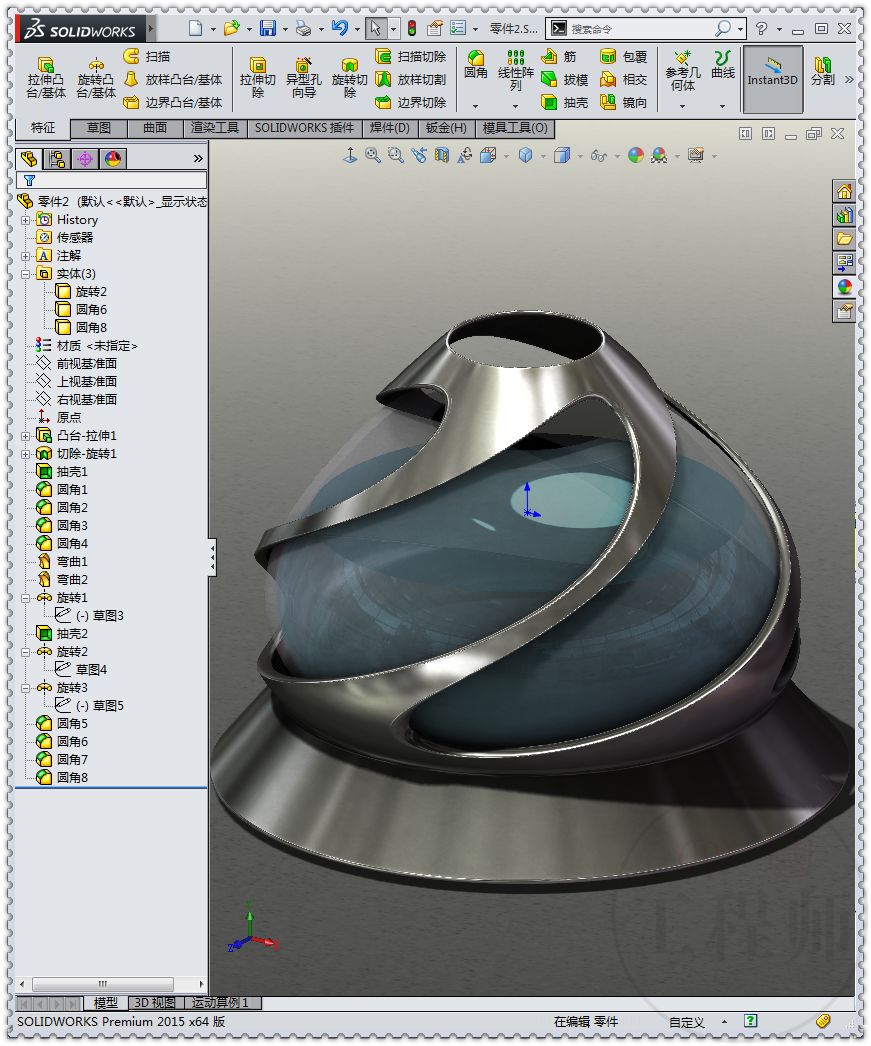
Task: Click the 分割 split tool
Action: [x=822, y=71]
